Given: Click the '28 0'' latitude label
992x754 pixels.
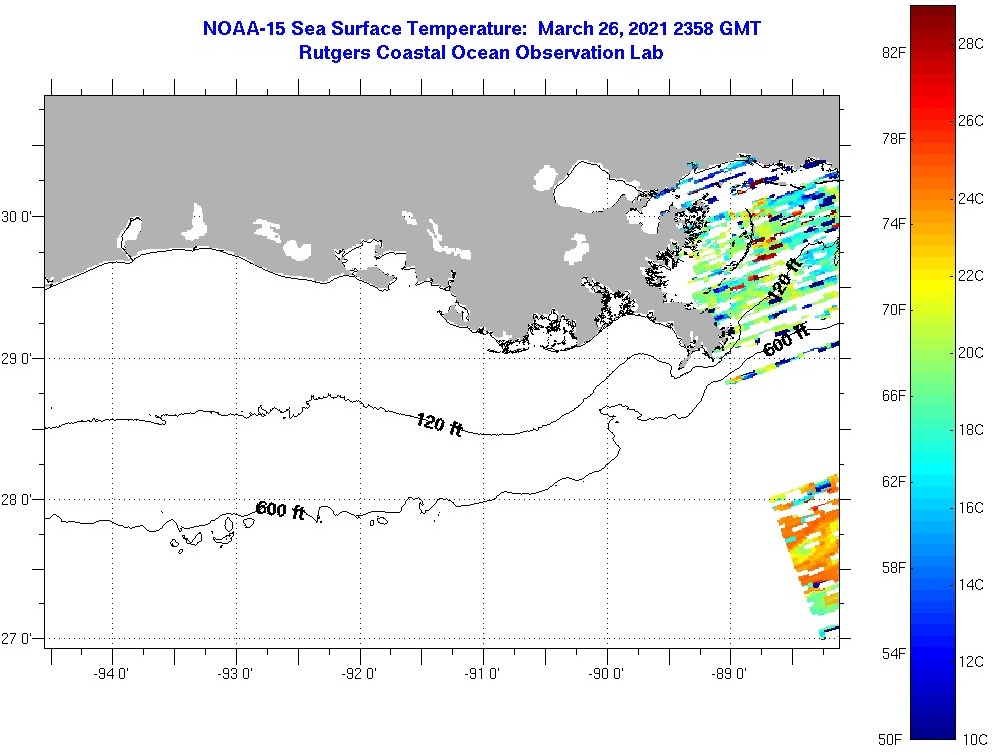Looking at the screenshot, I should tap(14, 500).
